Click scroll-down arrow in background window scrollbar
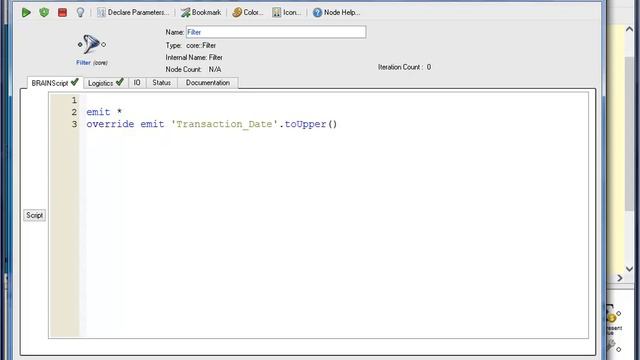Image resolution: width=640 pixels, height=360 pixels. [x=629, y=269]
